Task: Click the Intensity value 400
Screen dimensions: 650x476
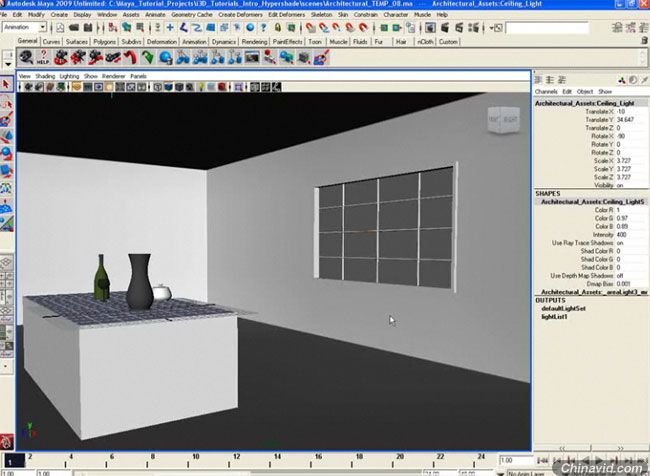Action: point(631,235)
